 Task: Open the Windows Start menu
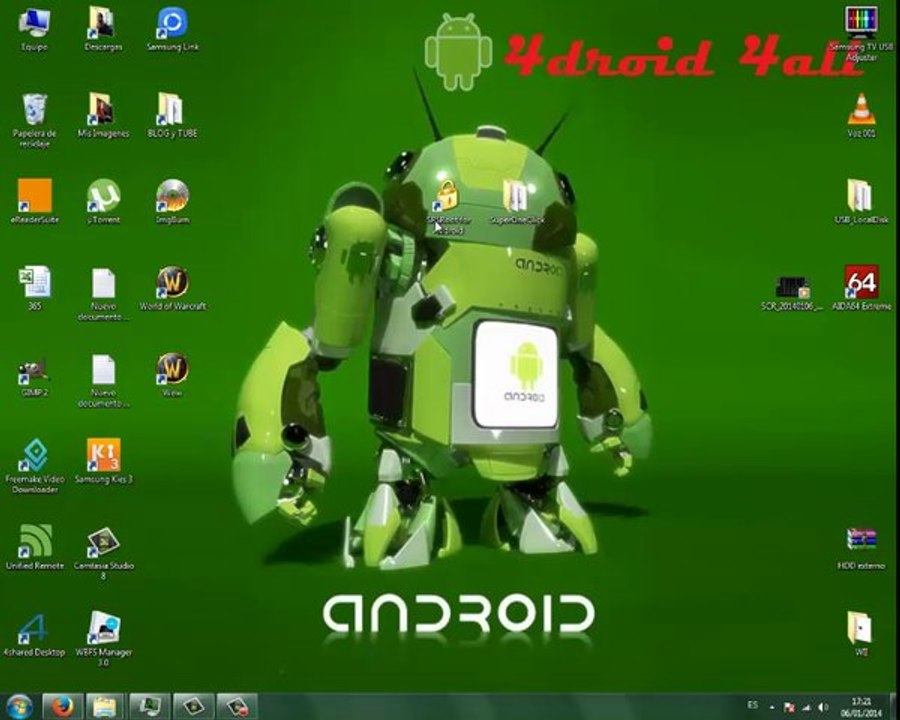coord(20,707)
